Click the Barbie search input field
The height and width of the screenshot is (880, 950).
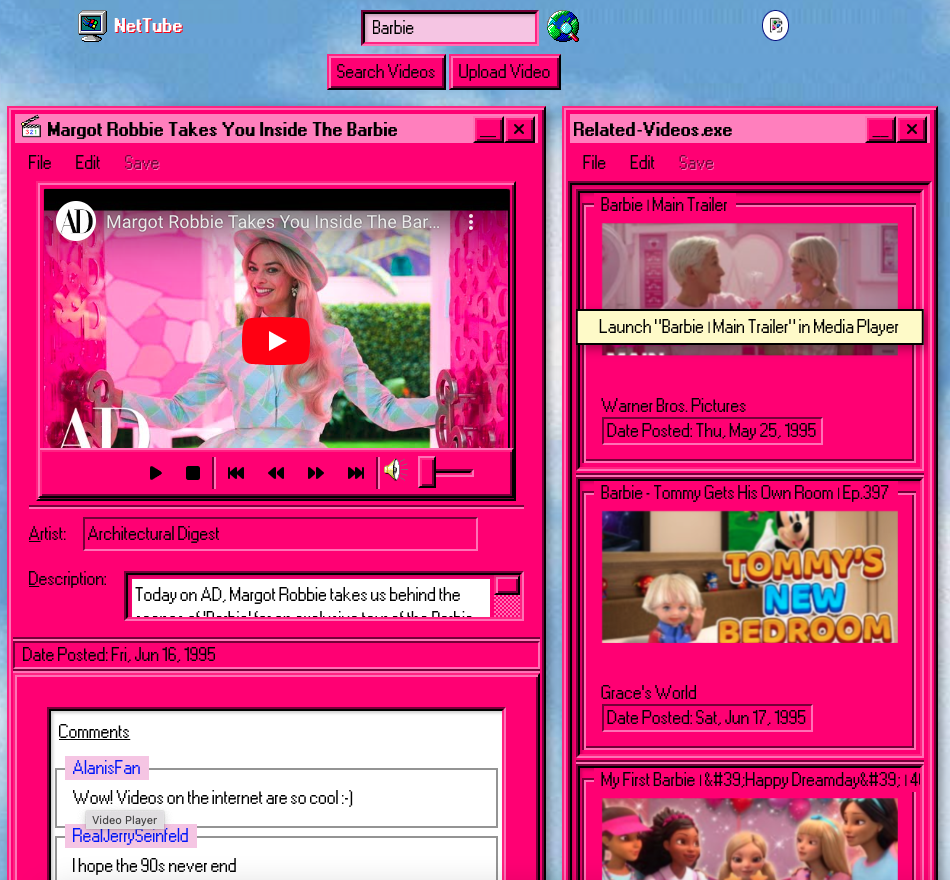pos(450,28)
